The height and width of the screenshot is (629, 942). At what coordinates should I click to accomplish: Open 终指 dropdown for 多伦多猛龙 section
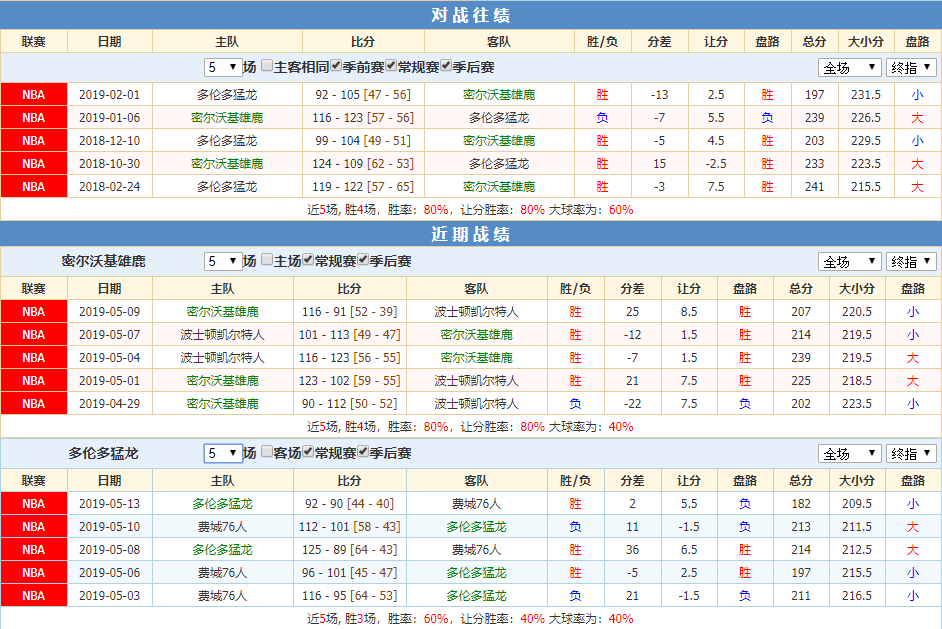pyautogui.click(x=911, y=453)
